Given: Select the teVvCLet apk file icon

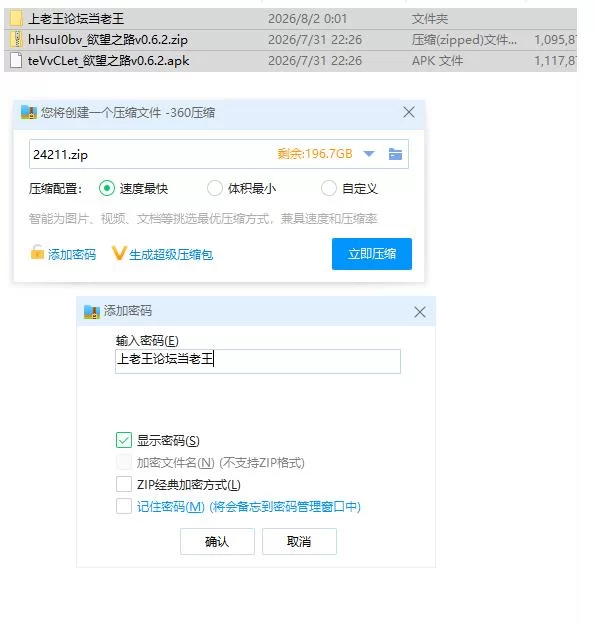Looking at the screenshot, I should pos(16,60).
